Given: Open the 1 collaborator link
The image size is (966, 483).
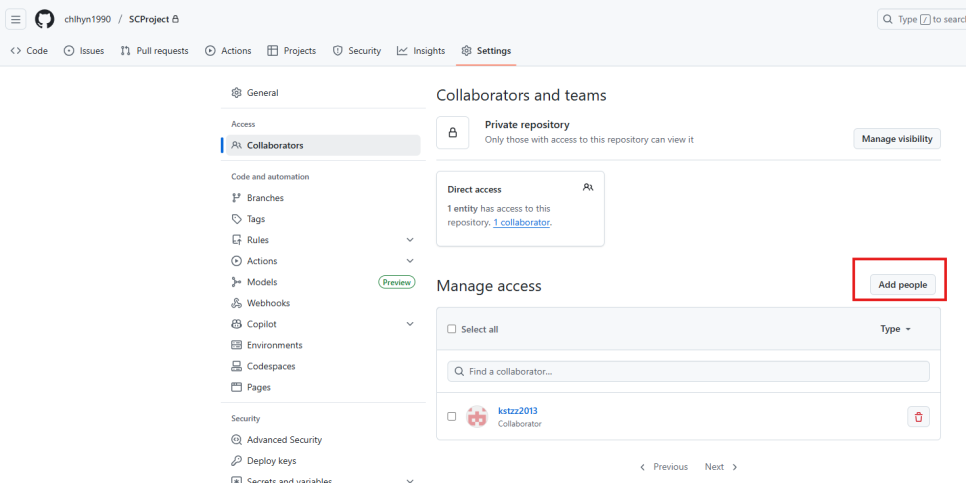Looking at the screenshot, I should coord(521,222).
